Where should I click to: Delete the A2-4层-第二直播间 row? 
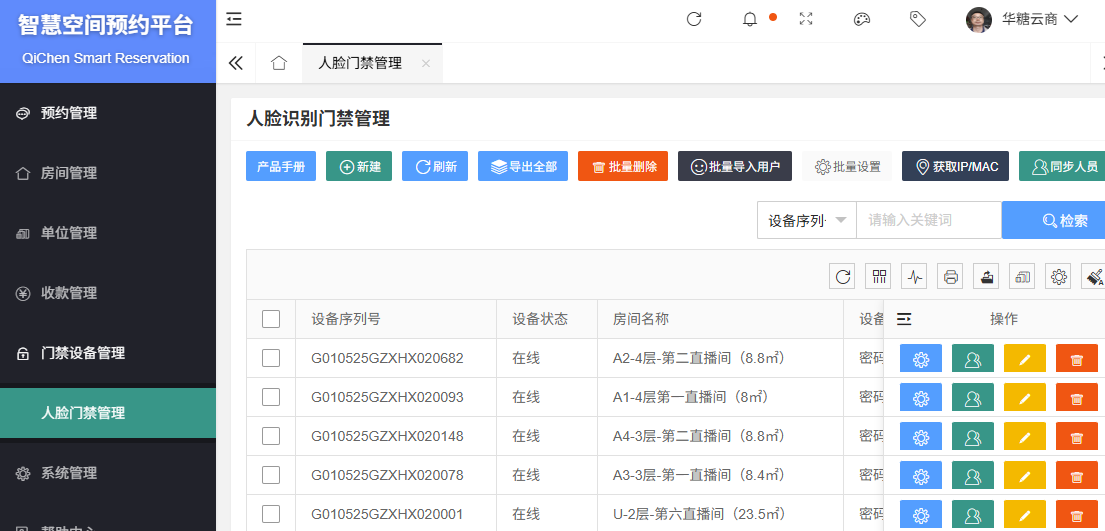tap(1077, 359)
